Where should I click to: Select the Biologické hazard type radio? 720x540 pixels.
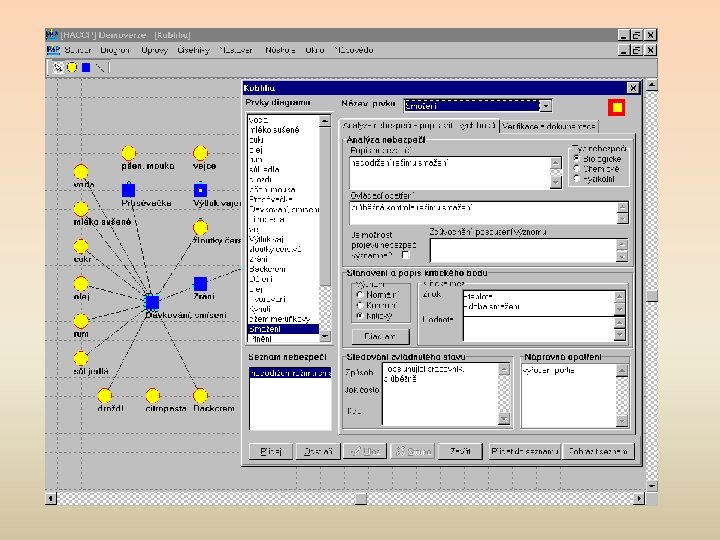(577, 158)
